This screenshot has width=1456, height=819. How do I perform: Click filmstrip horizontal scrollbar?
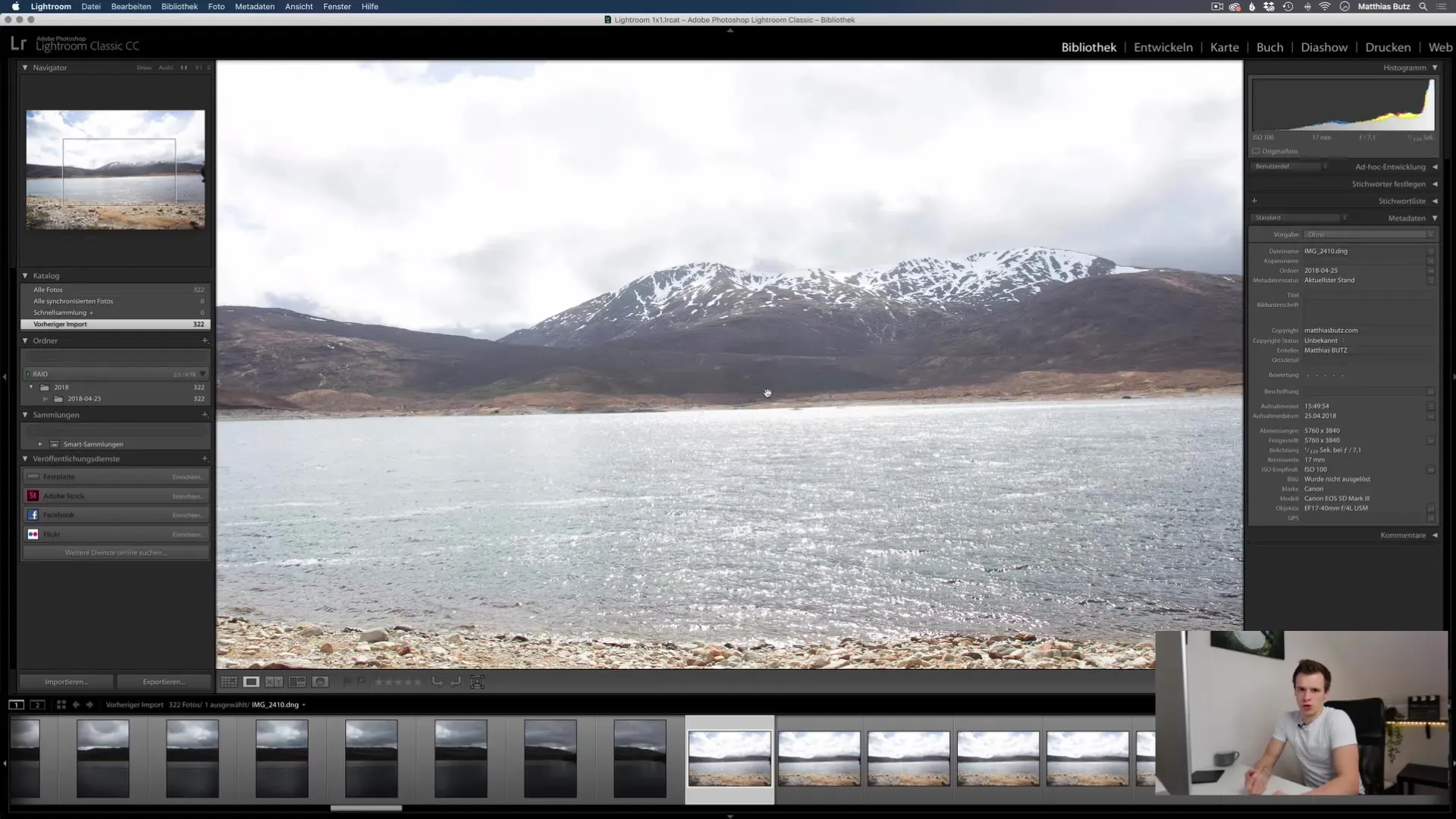[366, 808]
